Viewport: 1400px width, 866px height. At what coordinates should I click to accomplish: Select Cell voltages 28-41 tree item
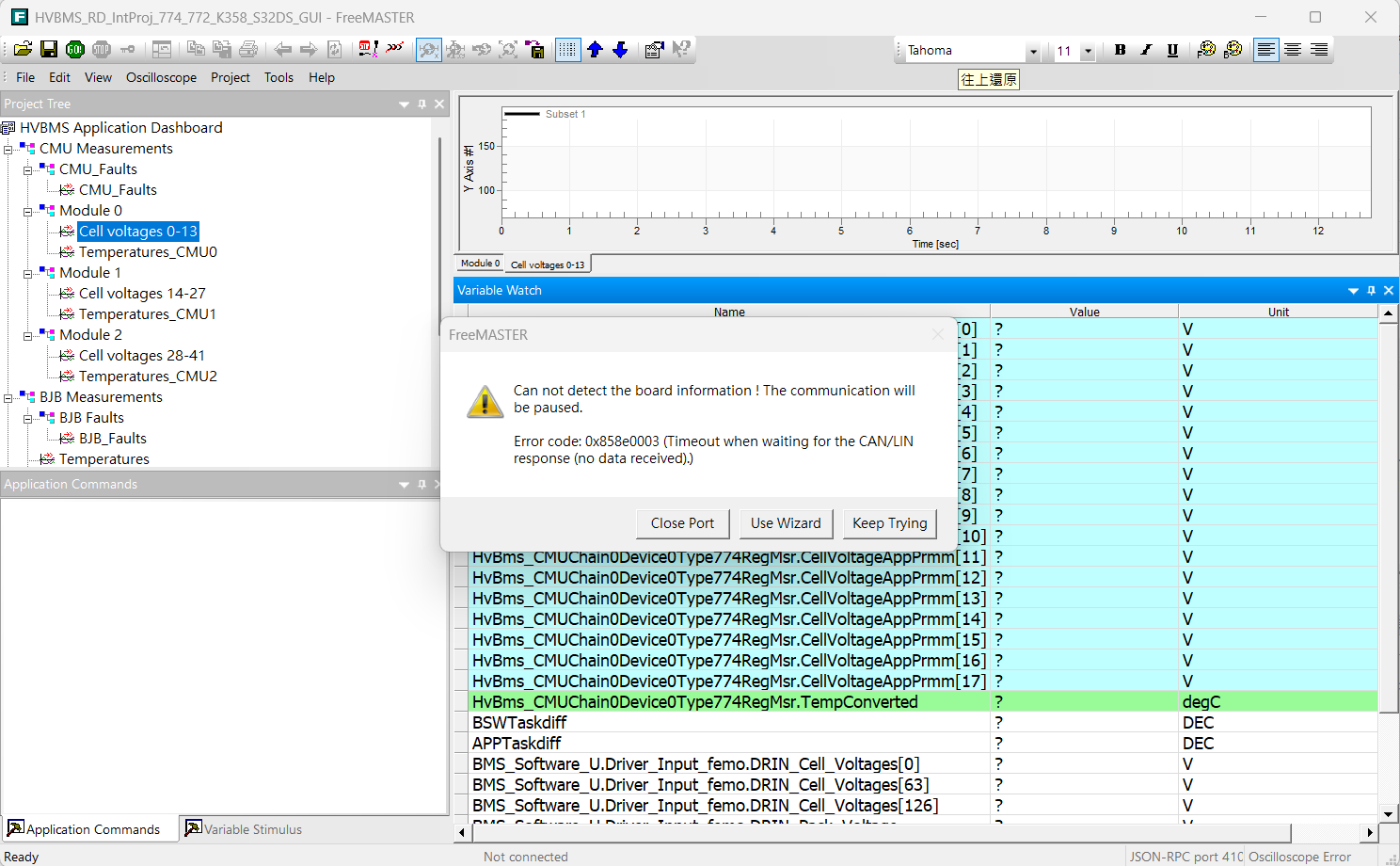pos(142,356)
